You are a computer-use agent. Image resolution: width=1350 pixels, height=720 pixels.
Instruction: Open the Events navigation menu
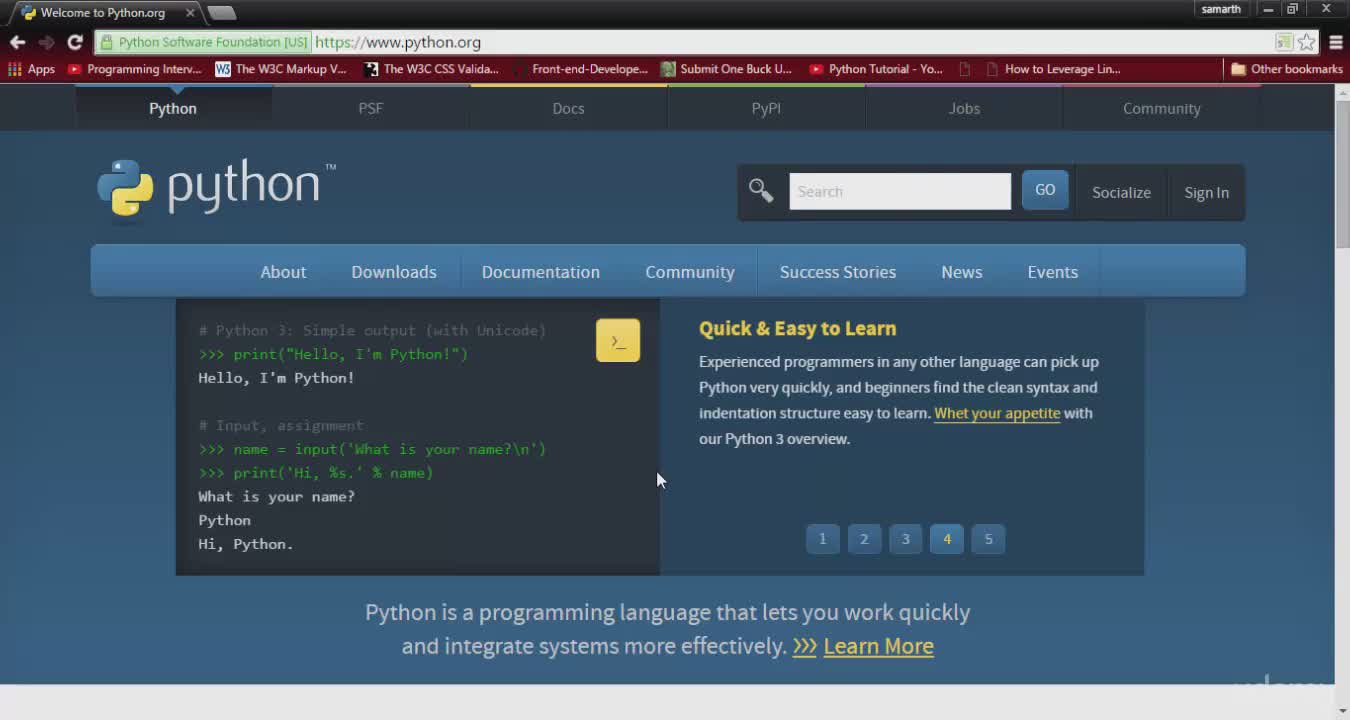[1053, 272]
